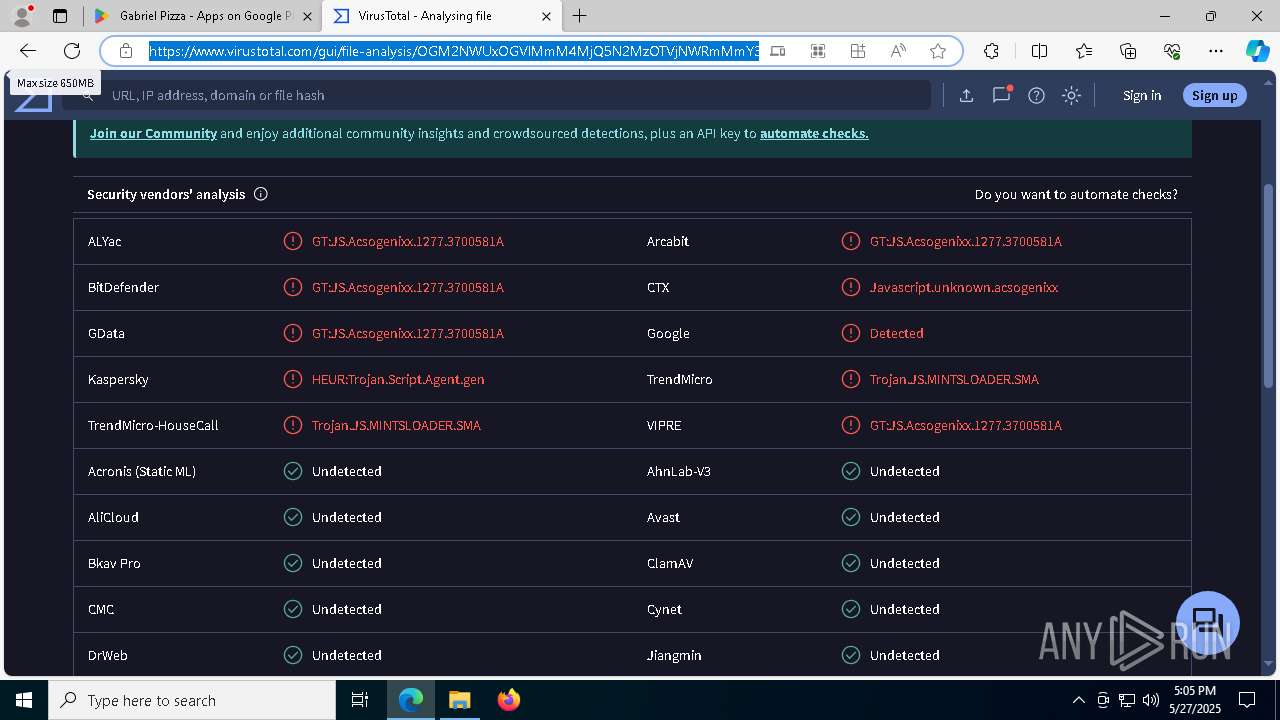Toggle VirusTotal light/dark theme
1280x720 pixels.
click(x=1071, y=95)
